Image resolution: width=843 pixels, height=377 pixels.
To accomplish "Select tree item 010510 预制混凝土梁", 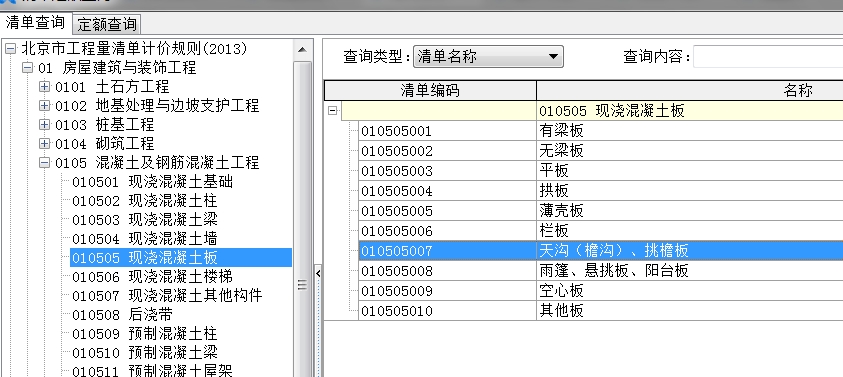I will coord(145,352).
